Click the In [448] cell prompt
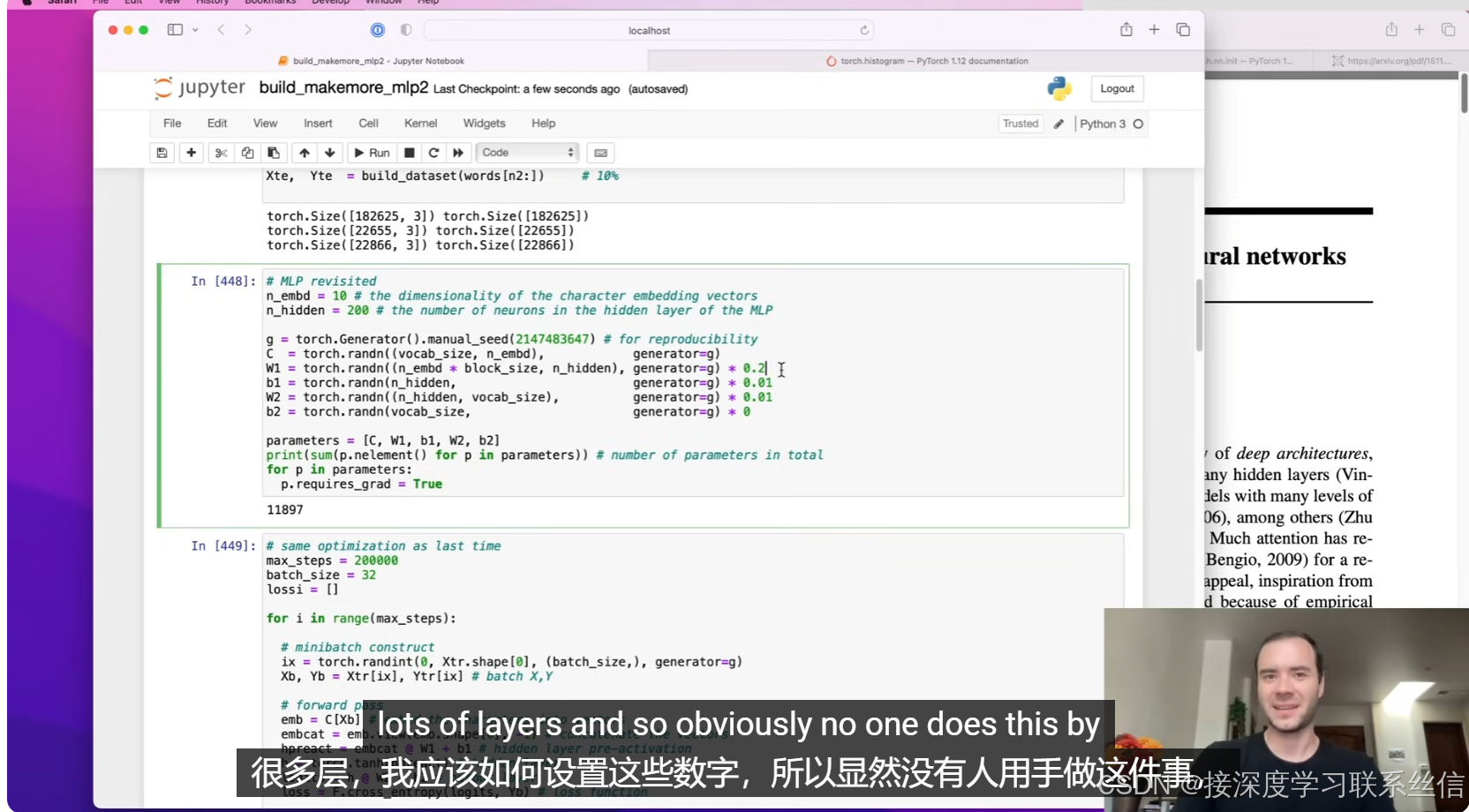This screenshot has width=1469, height=812. click(x=223, y=282)
